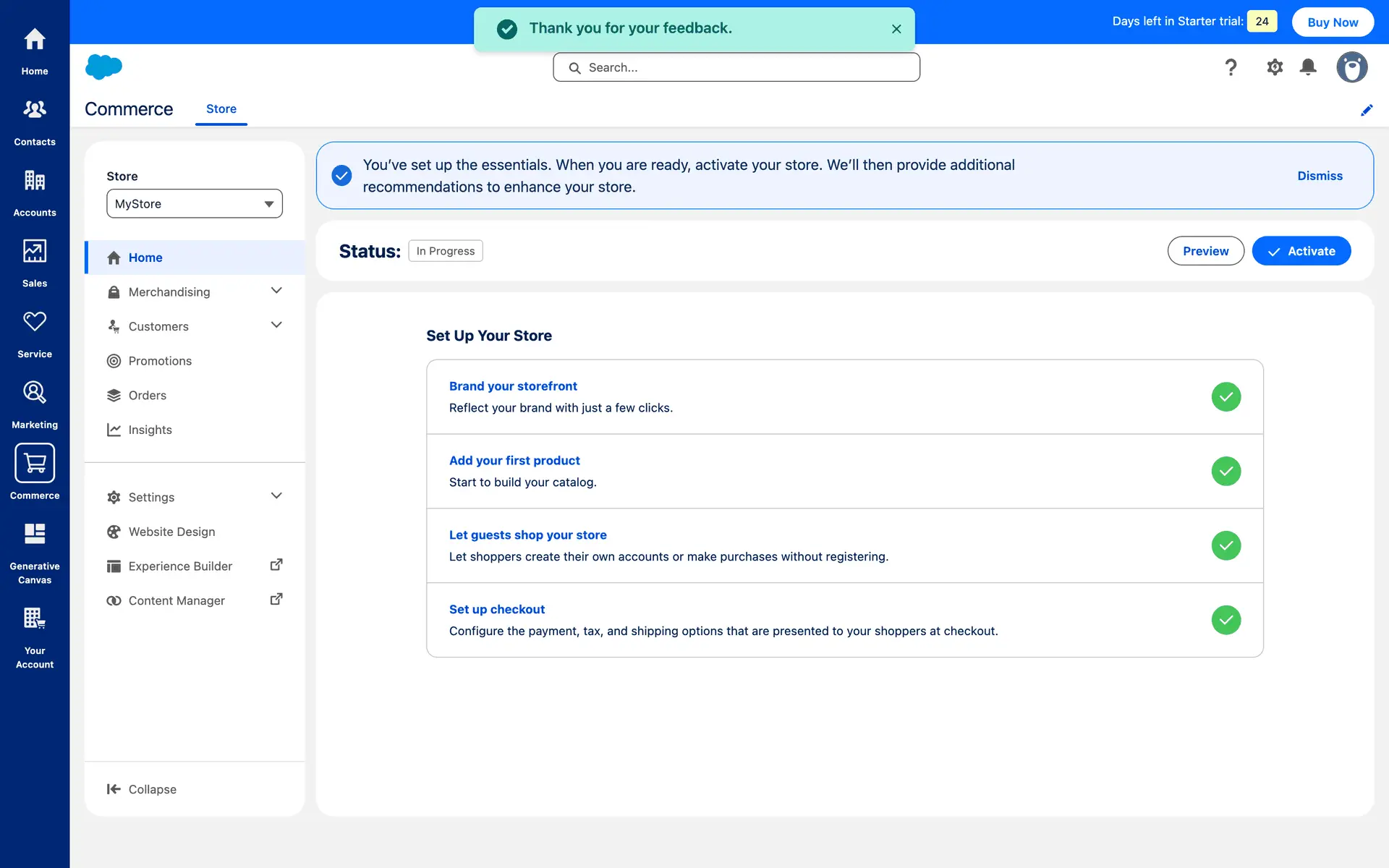
Task: Open the user avatar menu
Action: pyautogui.click(x=1351, y=67)
